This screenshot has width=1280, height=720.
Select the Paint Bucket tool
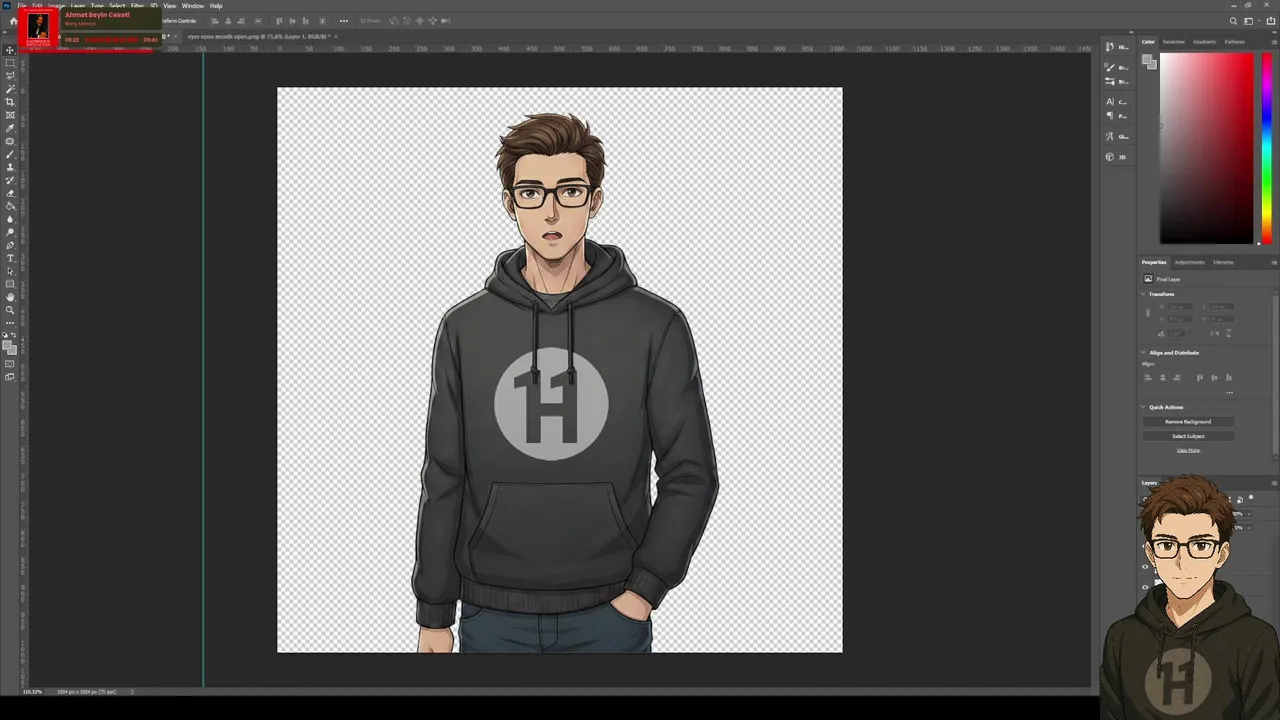point(11,206)
